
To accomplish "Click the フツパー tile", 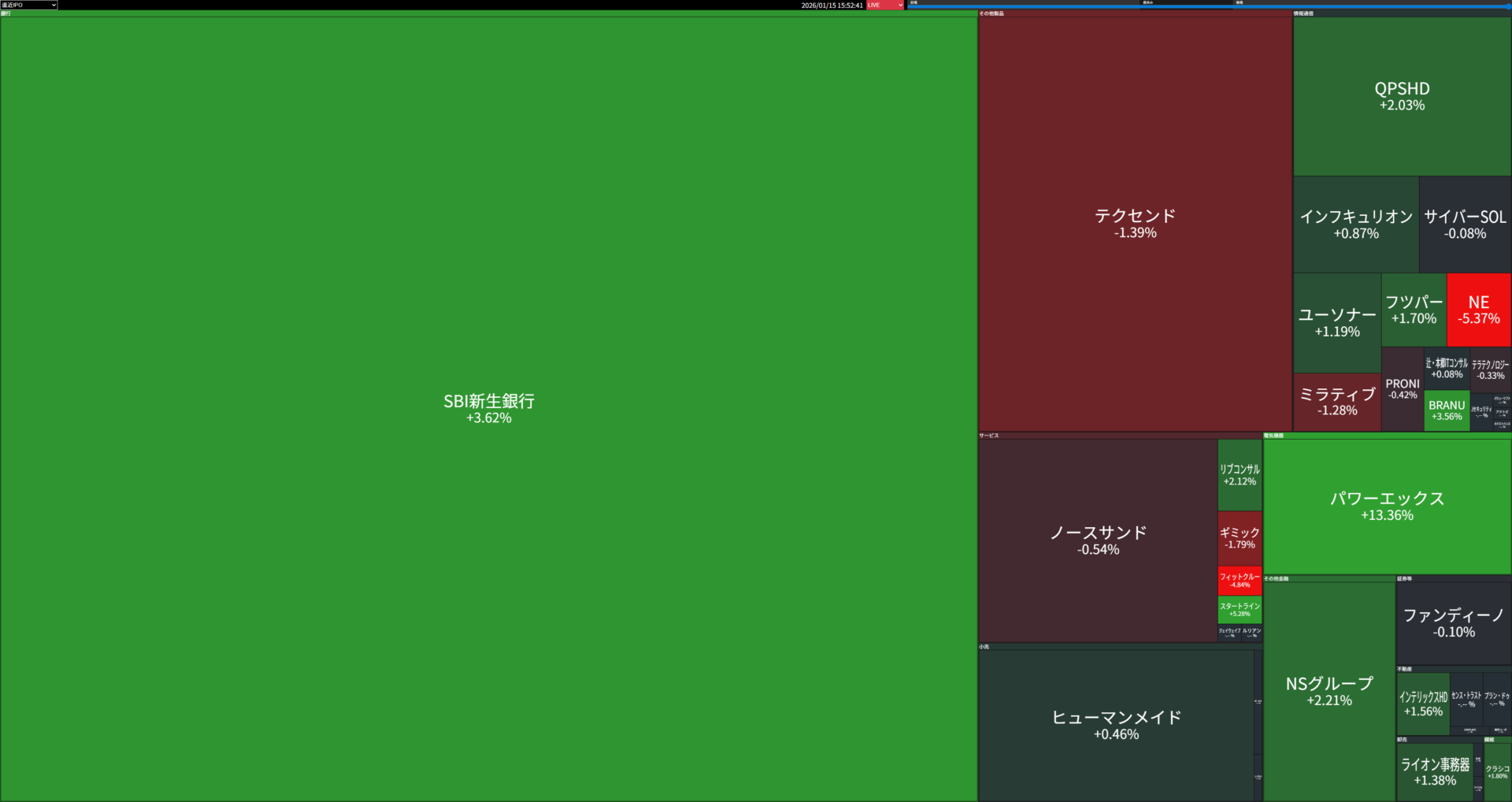I will [1414, 310].
